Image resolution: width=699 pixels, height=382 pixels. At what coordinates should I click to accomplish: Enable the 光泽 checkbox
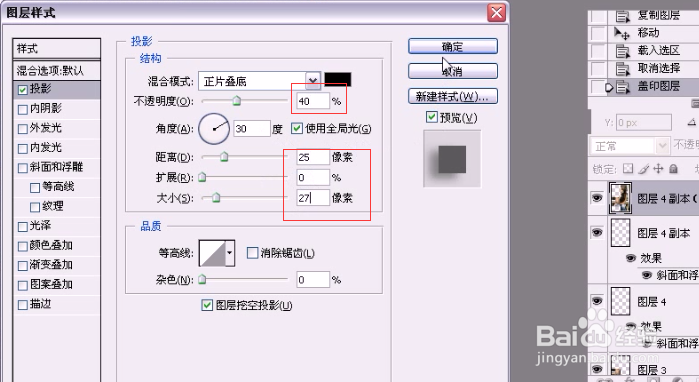point(23,227)
